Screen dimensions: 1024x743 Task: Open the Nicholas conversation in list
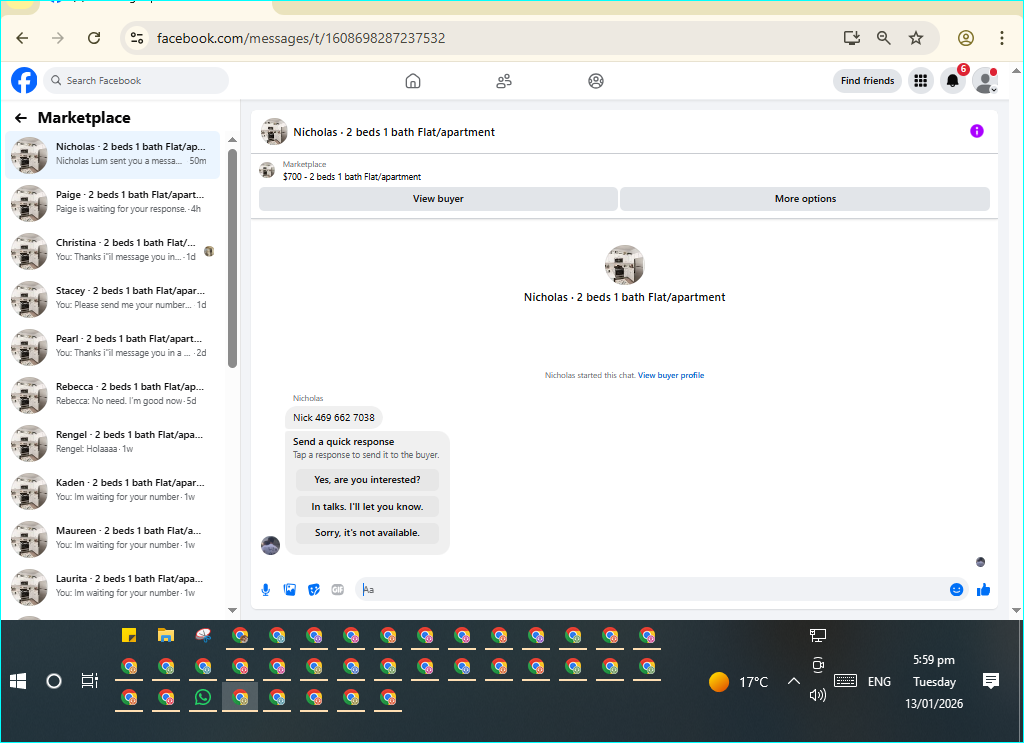click(112, 155)
